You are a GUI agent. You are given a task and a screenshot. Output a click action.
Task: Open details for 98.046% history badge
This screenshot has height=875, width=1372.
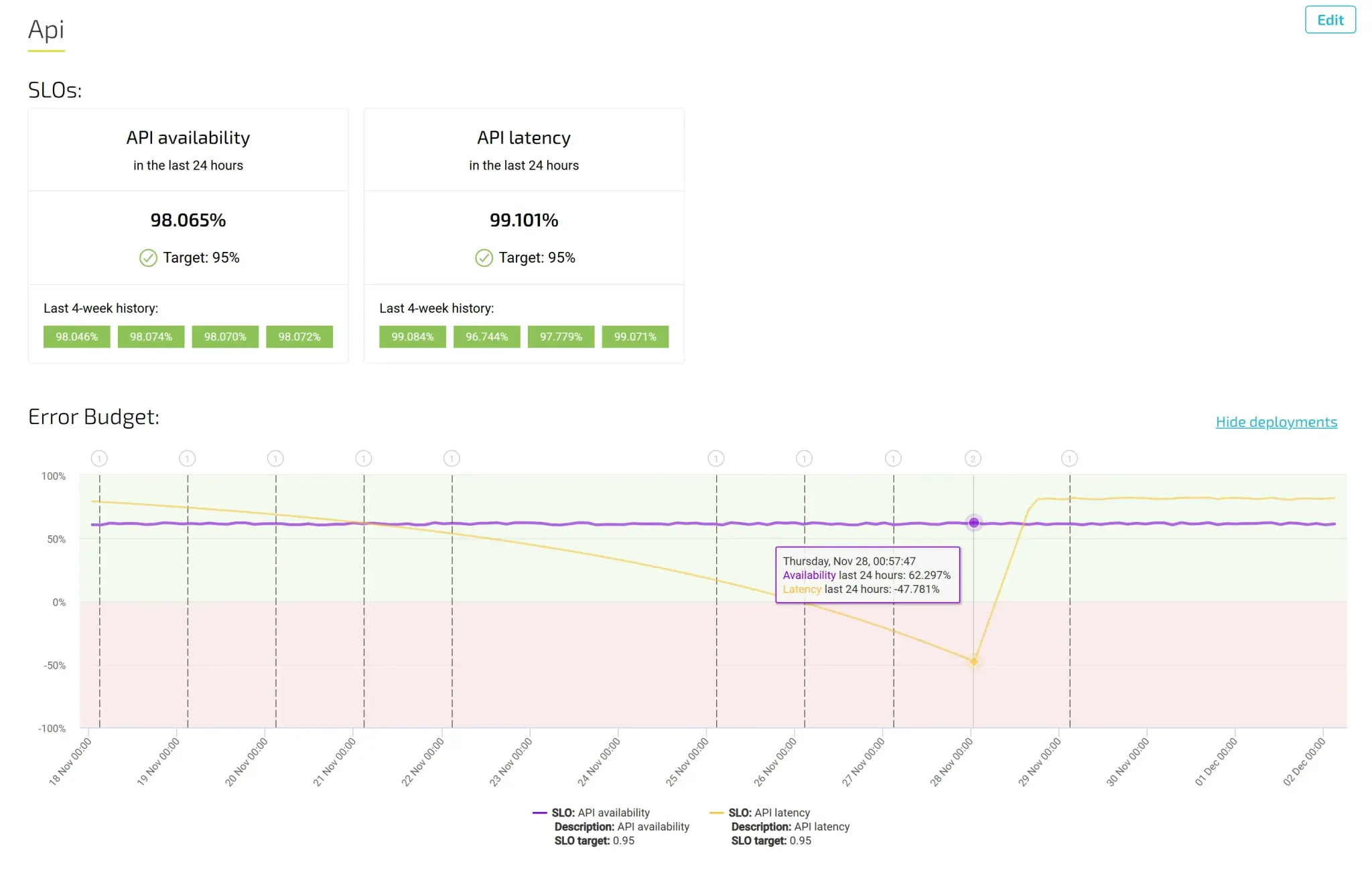point(76,336)
